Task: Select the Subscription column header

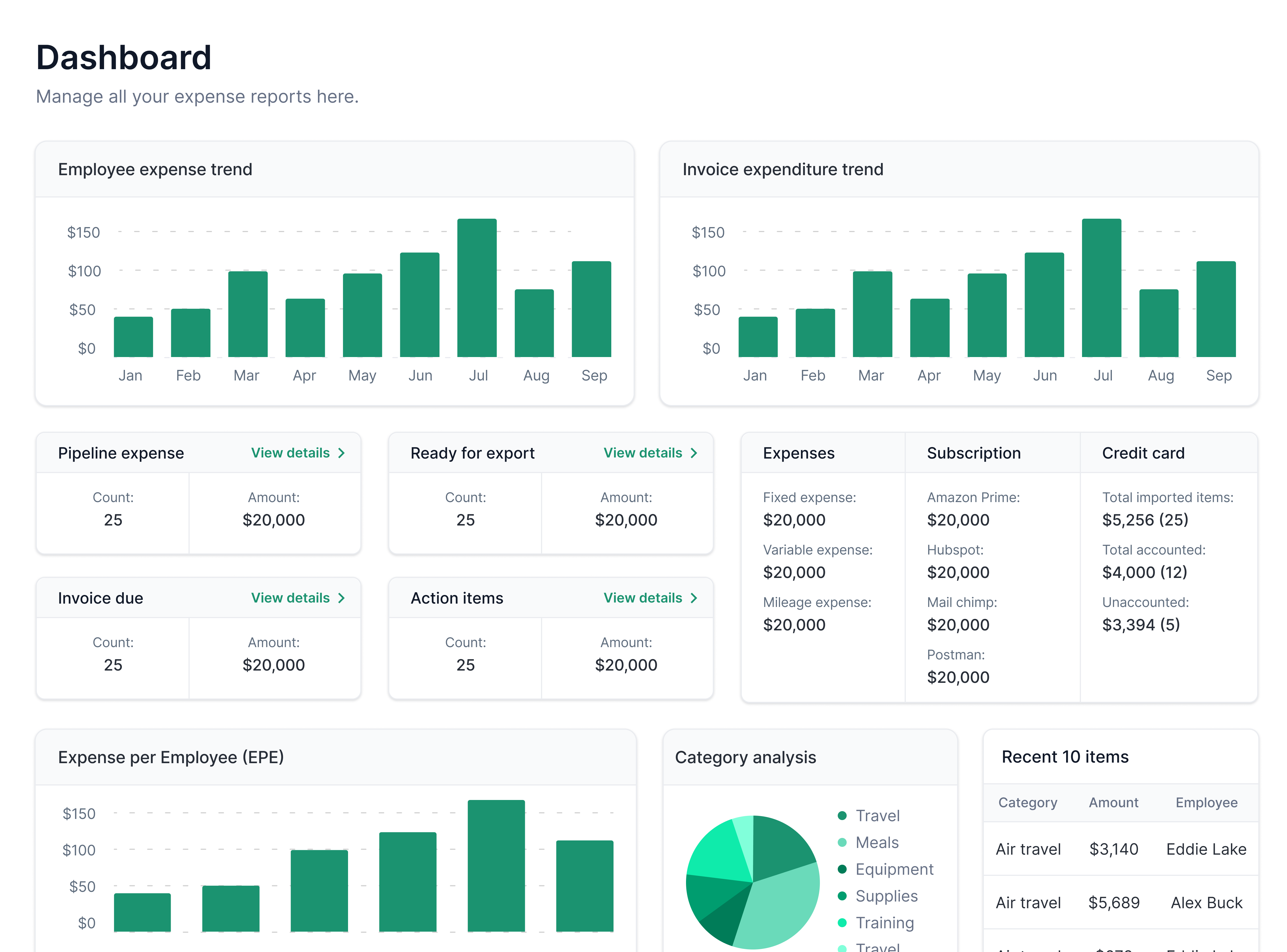Action: [973, 453]
